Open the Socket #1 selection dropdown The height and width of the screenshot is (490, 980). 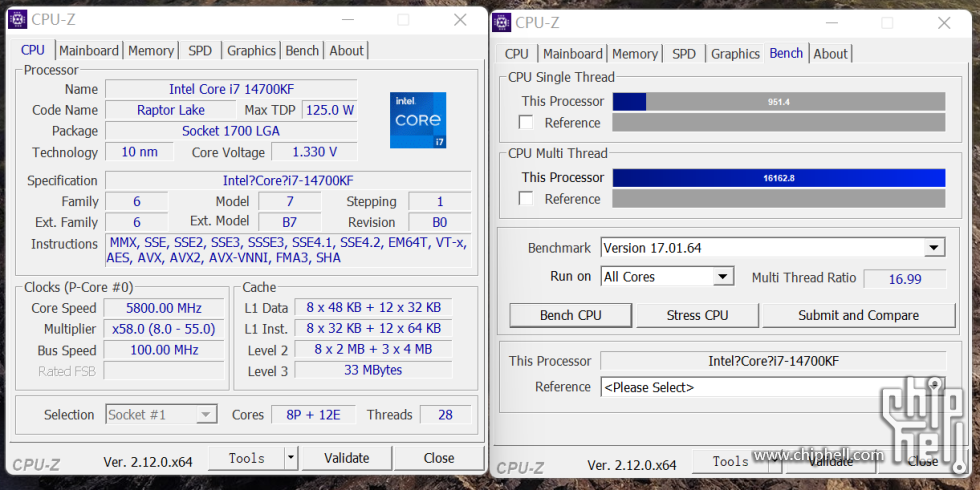[205, 414]
